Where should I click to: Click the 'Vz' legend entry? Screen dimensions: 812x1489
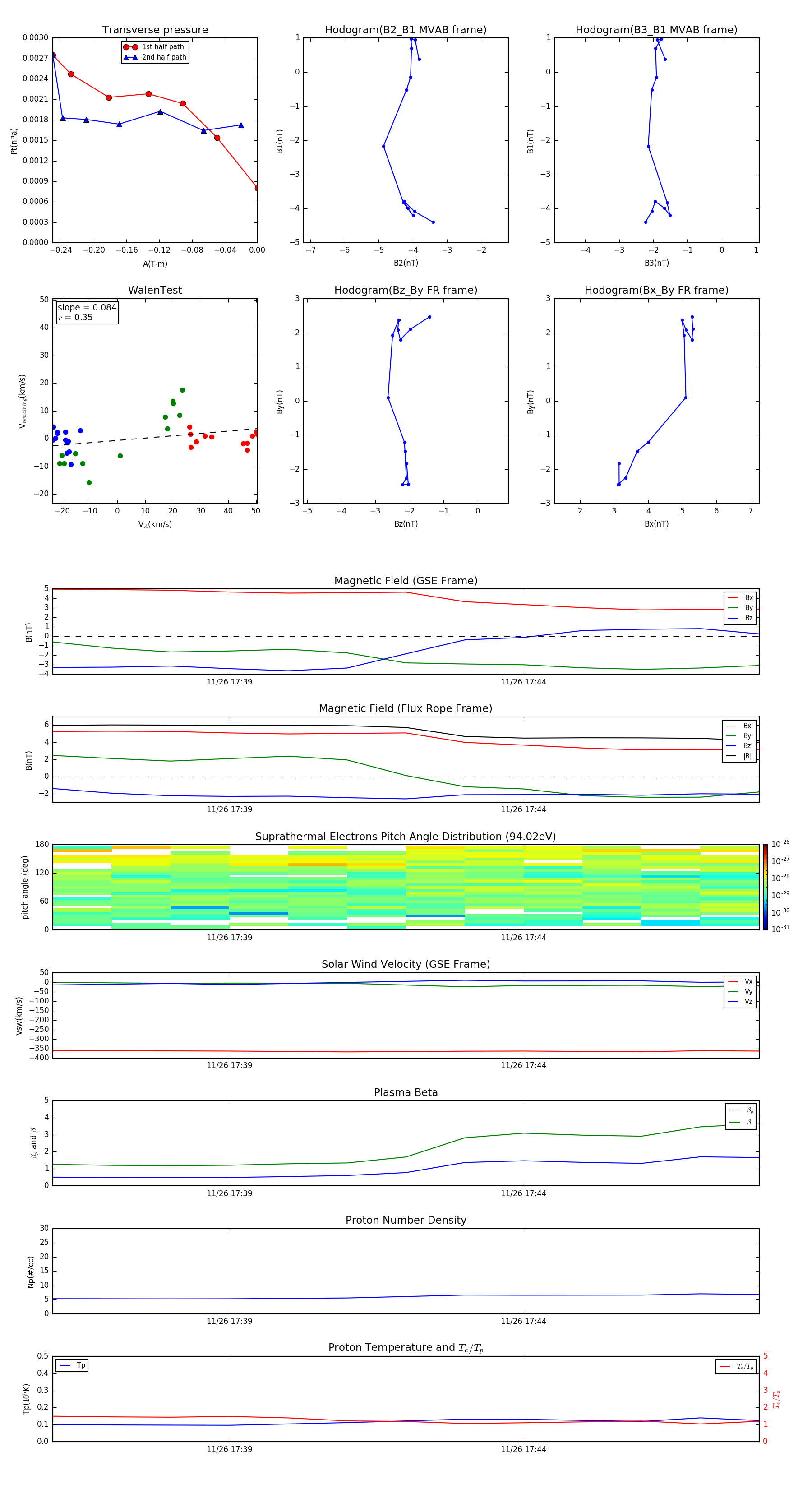[740, 1002]
